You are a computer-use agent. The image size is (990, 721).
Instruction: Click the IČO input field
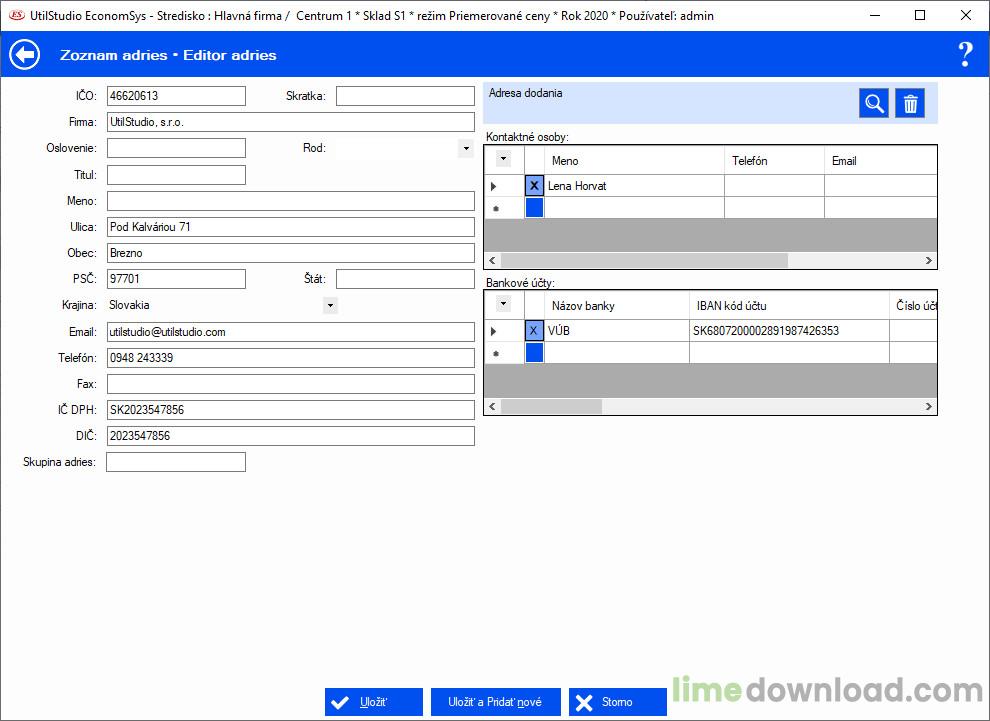coord(176,96)
